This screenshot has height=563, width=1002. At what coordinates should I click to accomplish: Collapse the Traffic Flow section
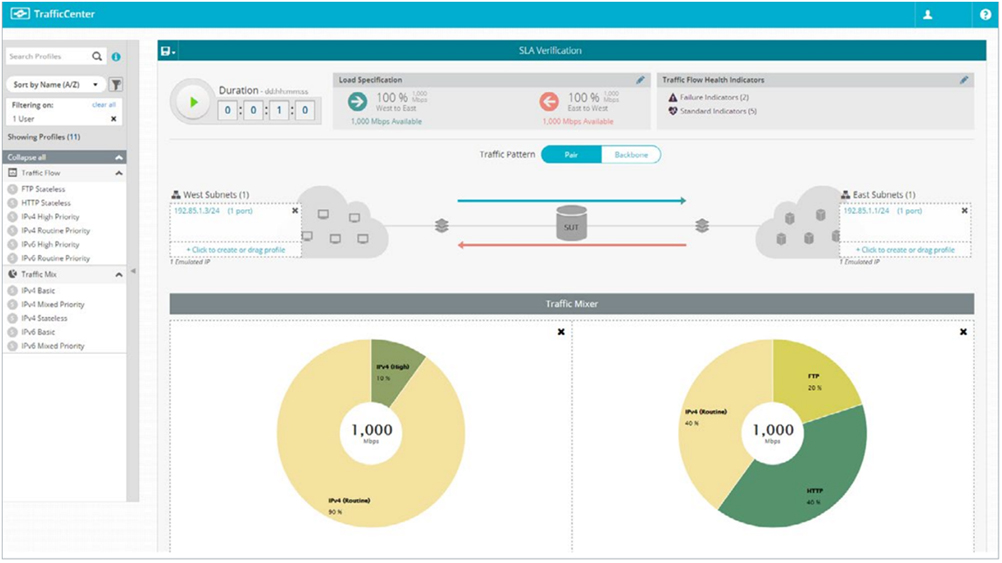coord(120,173)
